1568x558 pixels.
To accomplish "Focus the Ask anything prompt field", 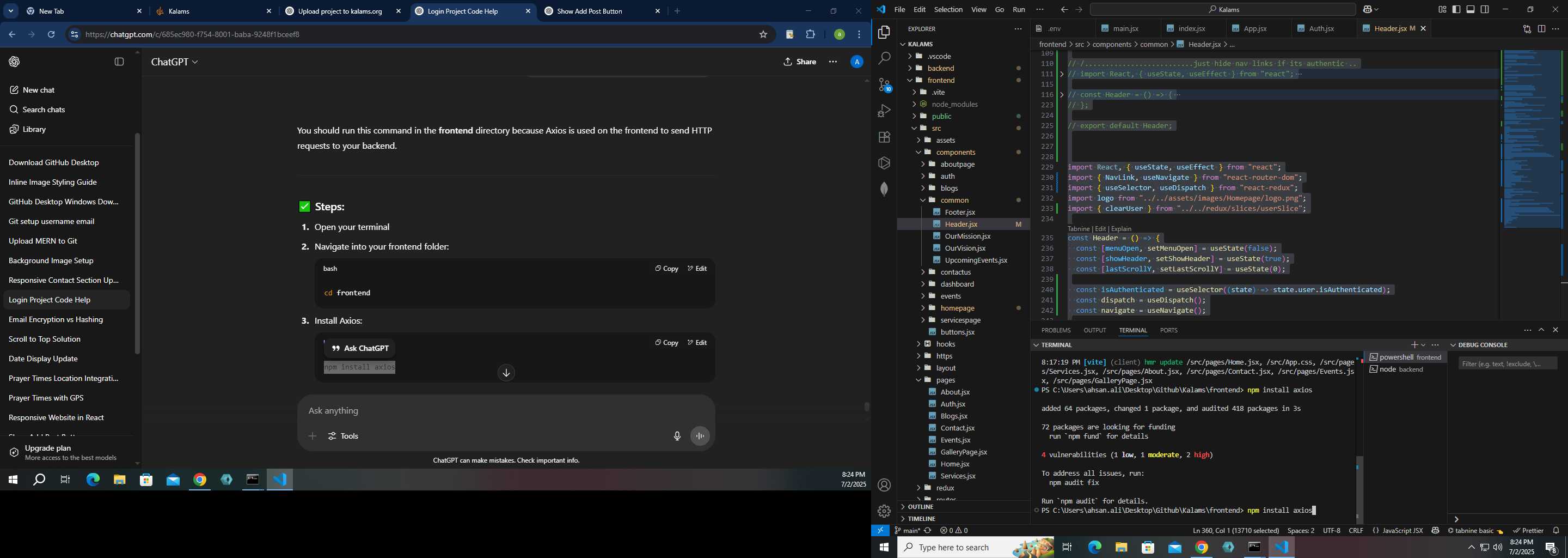I will [505, 410].
